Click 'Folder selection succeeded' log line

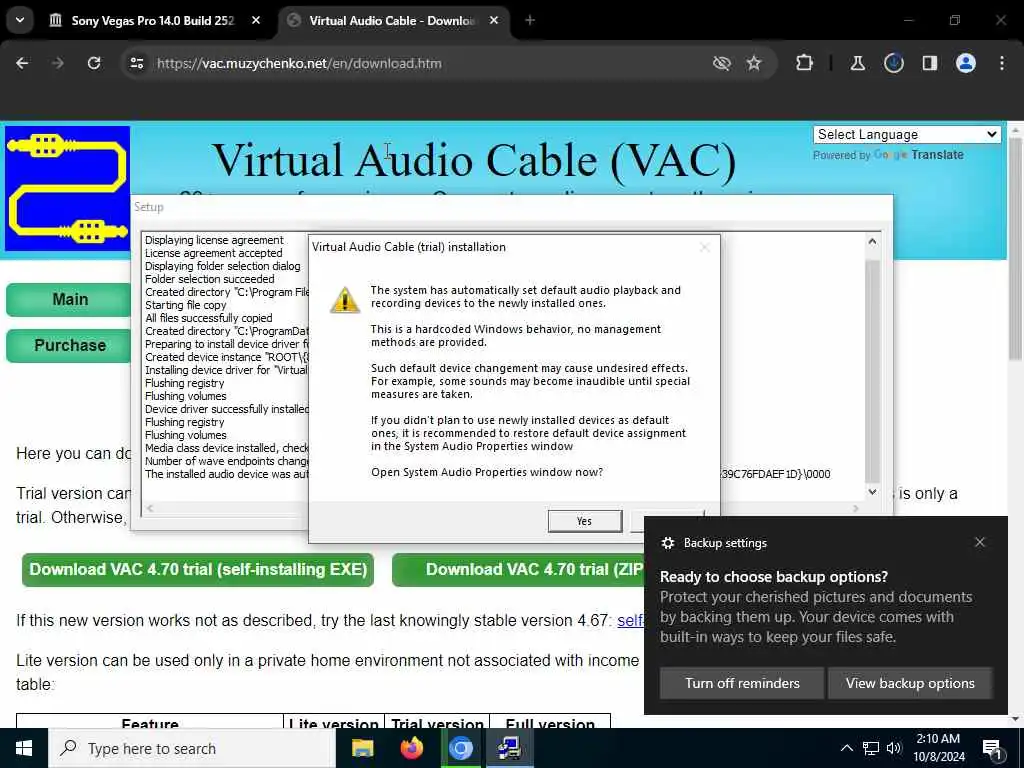(x=210, y=279)
